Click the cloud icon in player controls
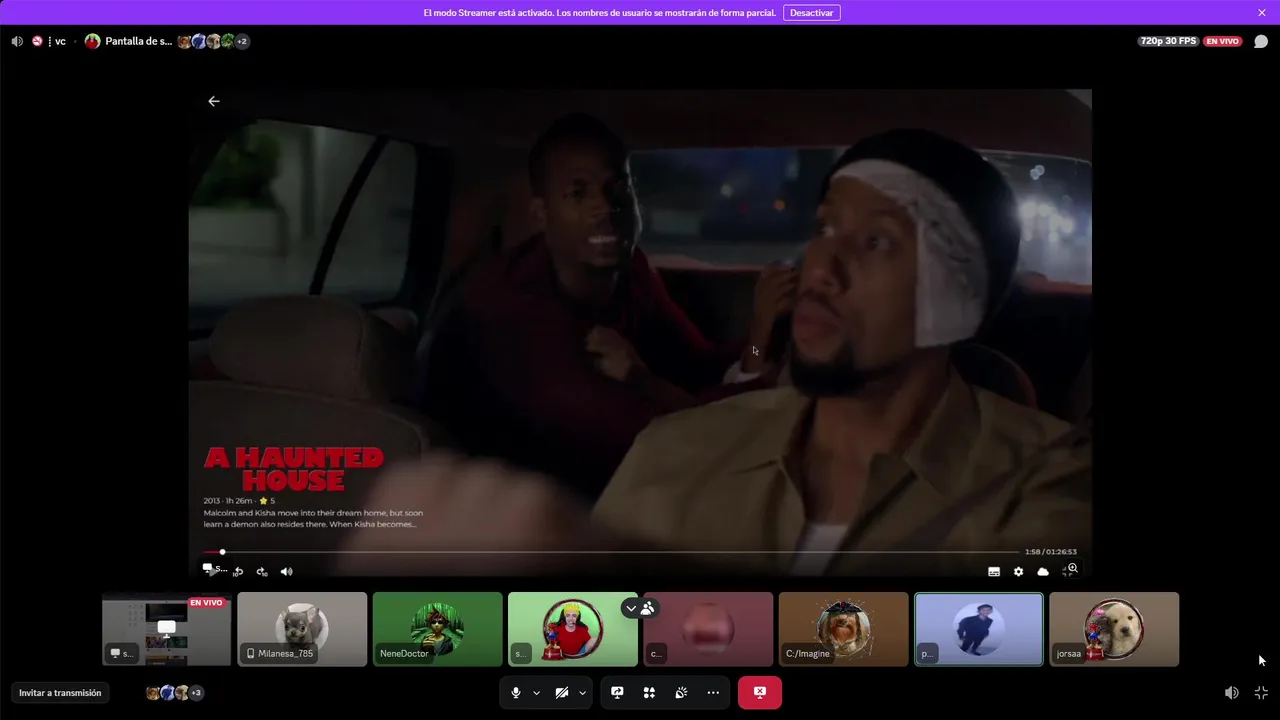The height and width of the screenshot is (720, 1280). tap(1043, 572)
